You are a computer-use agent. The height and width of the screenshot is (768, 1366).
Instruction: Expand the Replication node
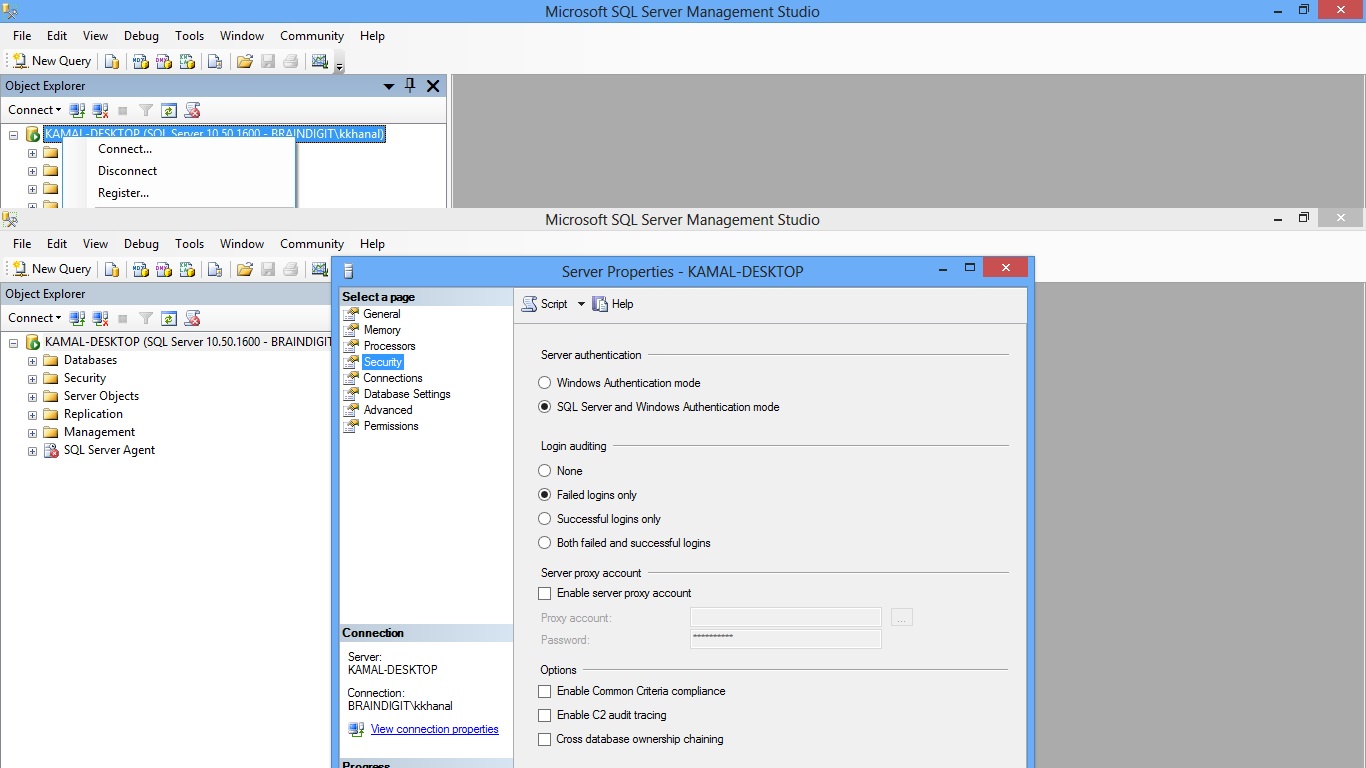pyautogui.click(x=32, y=415)
